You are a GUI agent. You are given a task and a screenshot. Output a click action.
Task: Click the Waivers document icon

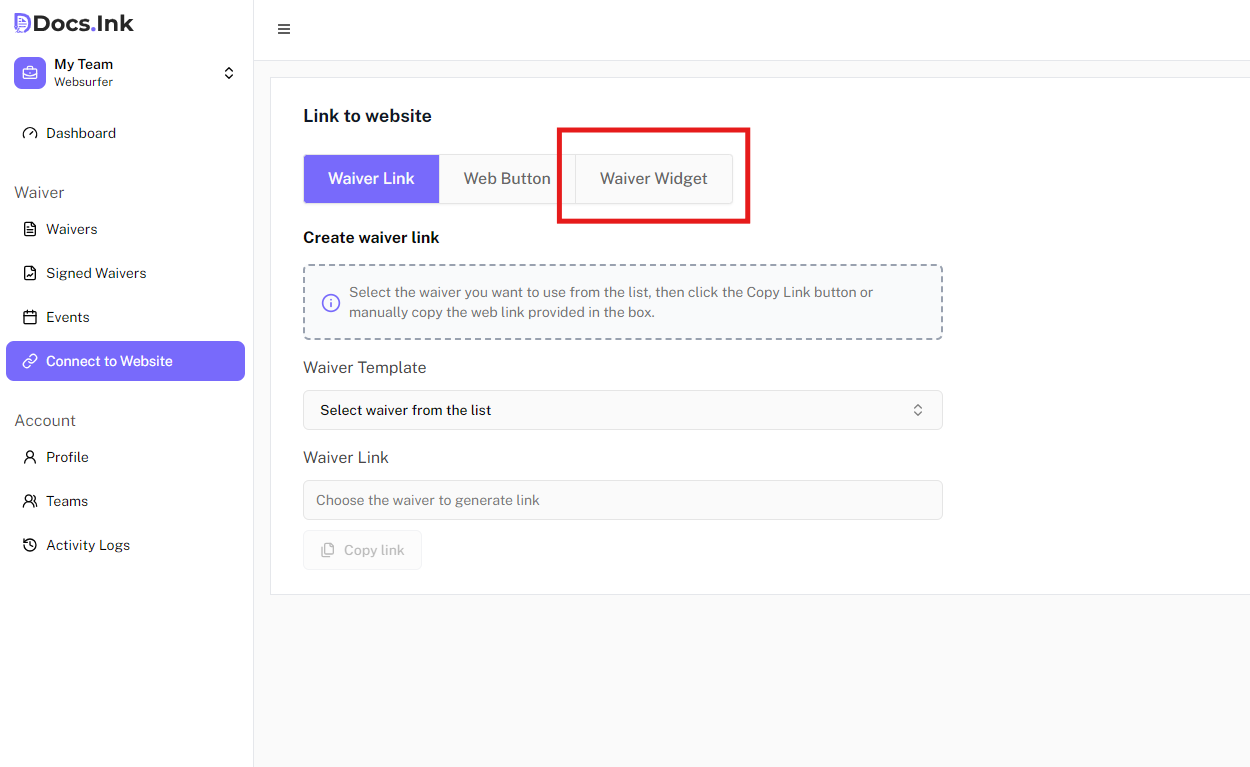pyautogui.click(x=30, y=229)
